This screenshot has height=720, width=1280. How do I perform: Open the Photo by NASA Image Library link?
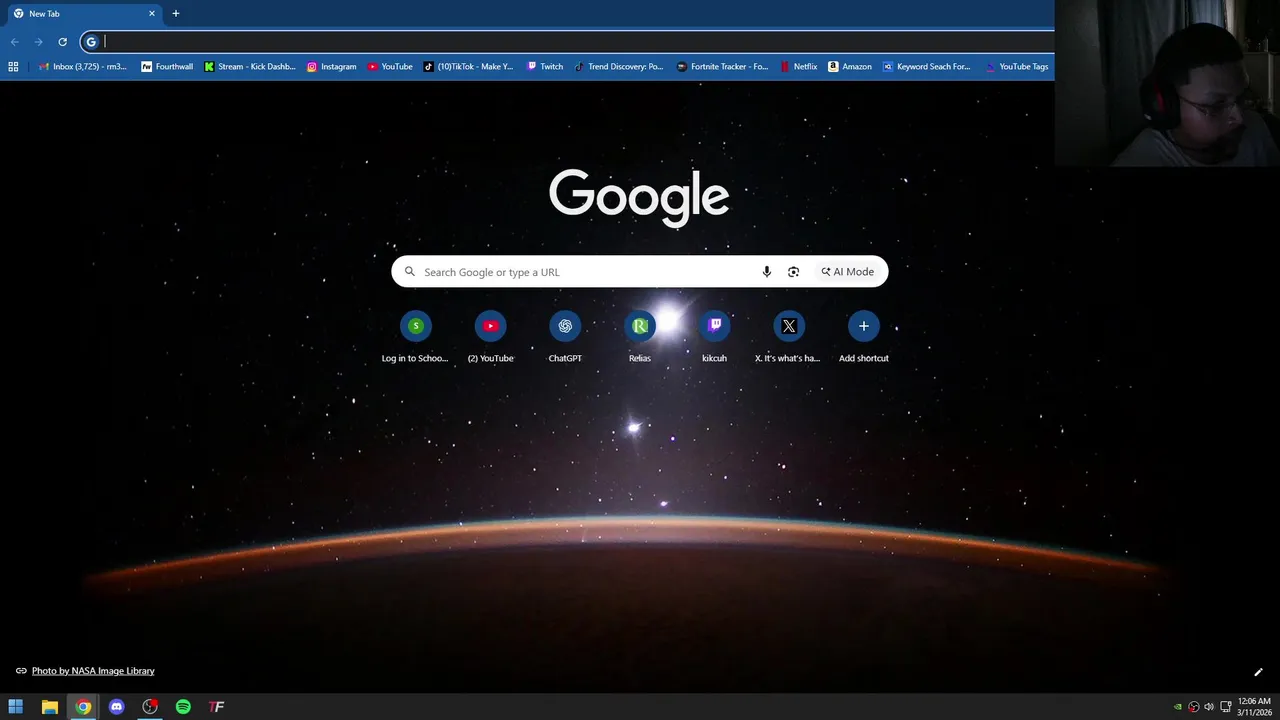(93, 671)
